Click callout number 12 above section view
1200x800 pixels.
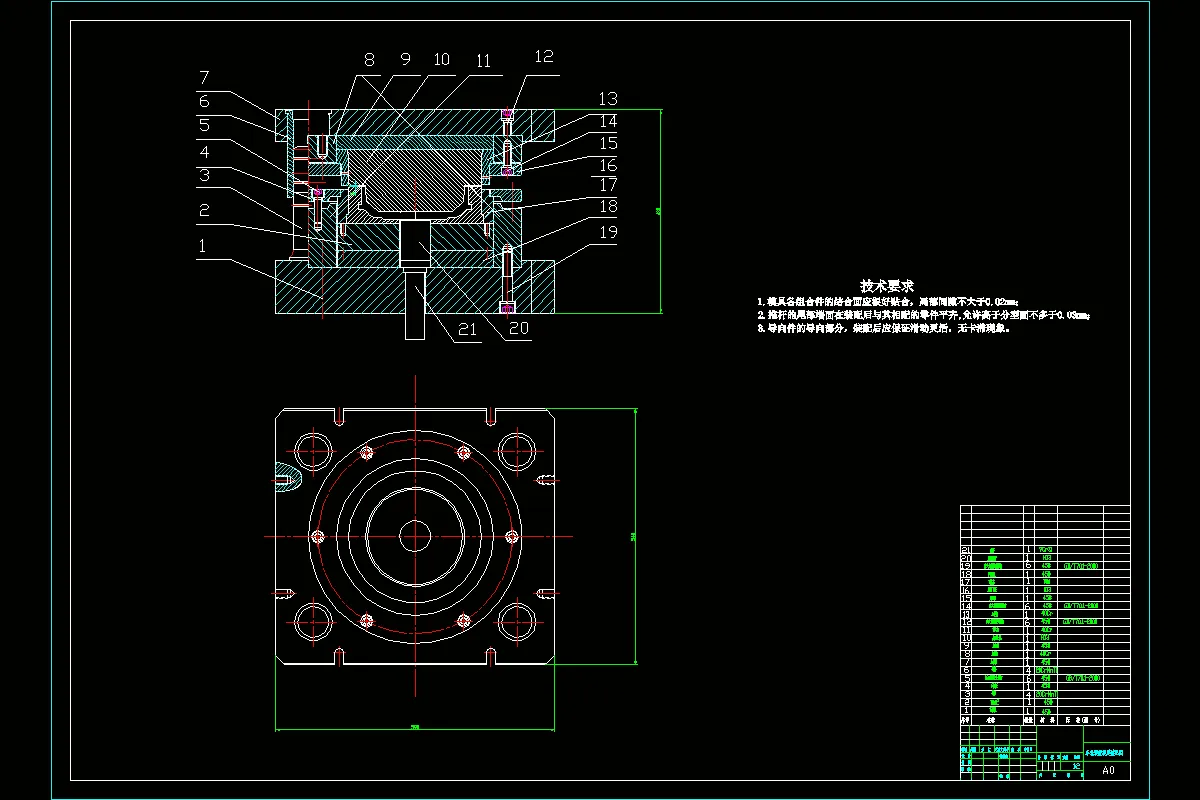pos(544,57)
